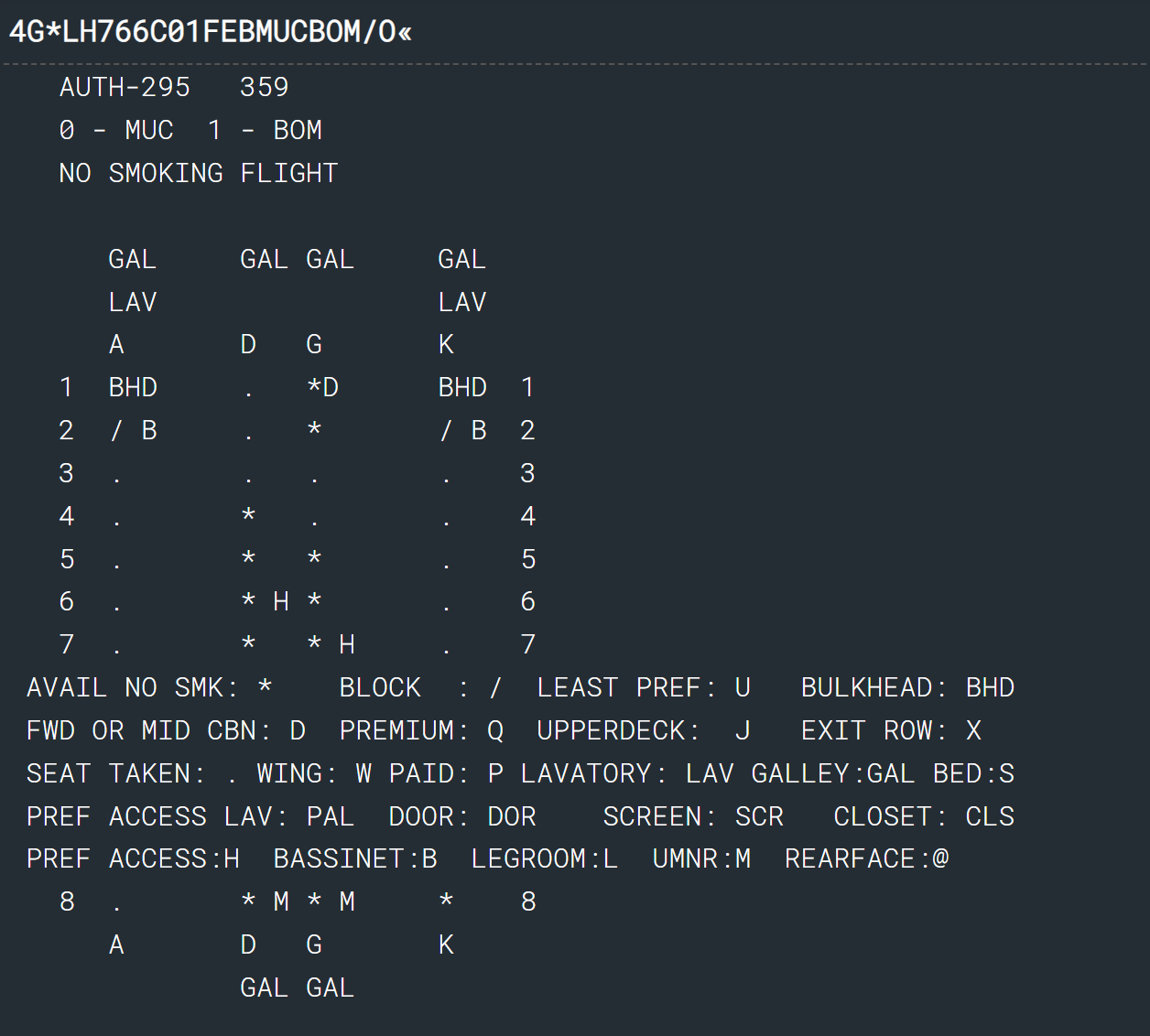This screenshot has height=1036, width=1150.
Task: Click blocked bassinet seat 2A
Action: pos(133,430)
